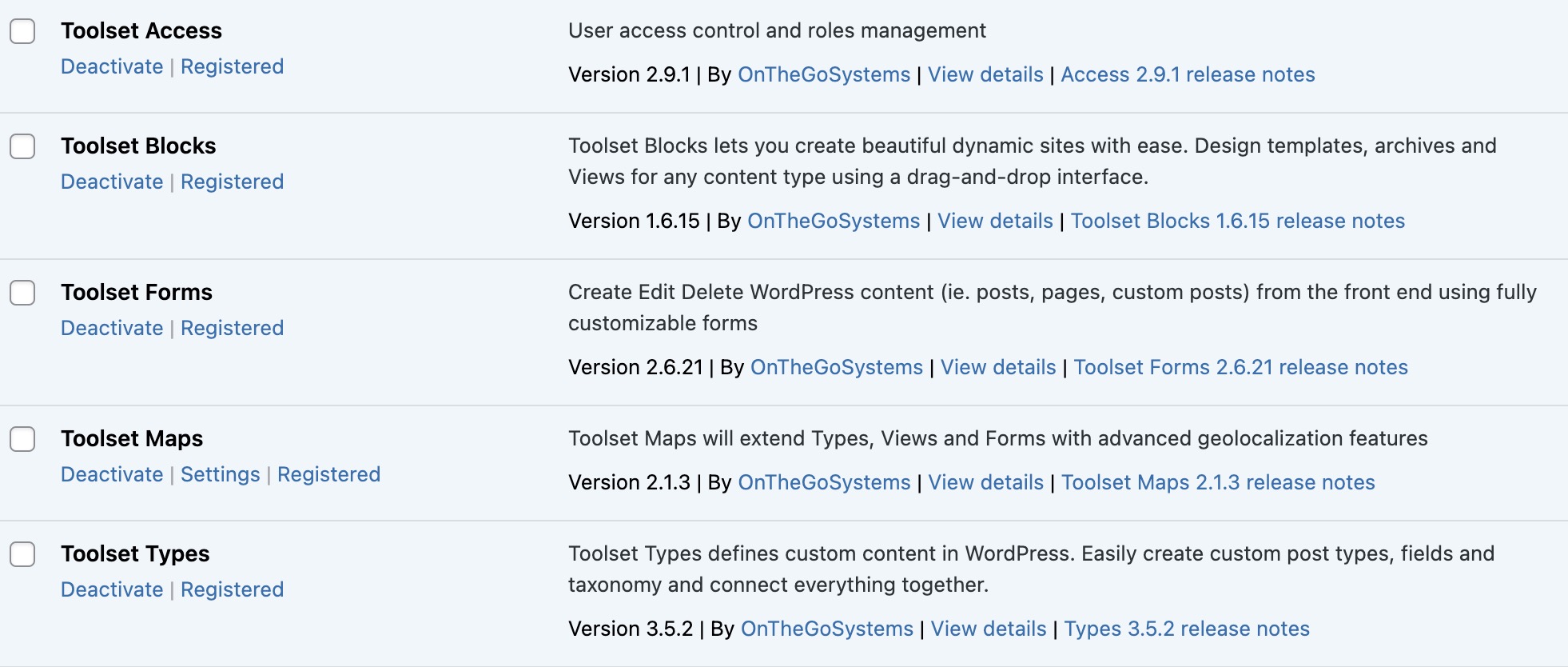1568x667 pixels.
Task: Open OnTheGoSystems author link for Toolset Maps
Action: tap(824, 482)
